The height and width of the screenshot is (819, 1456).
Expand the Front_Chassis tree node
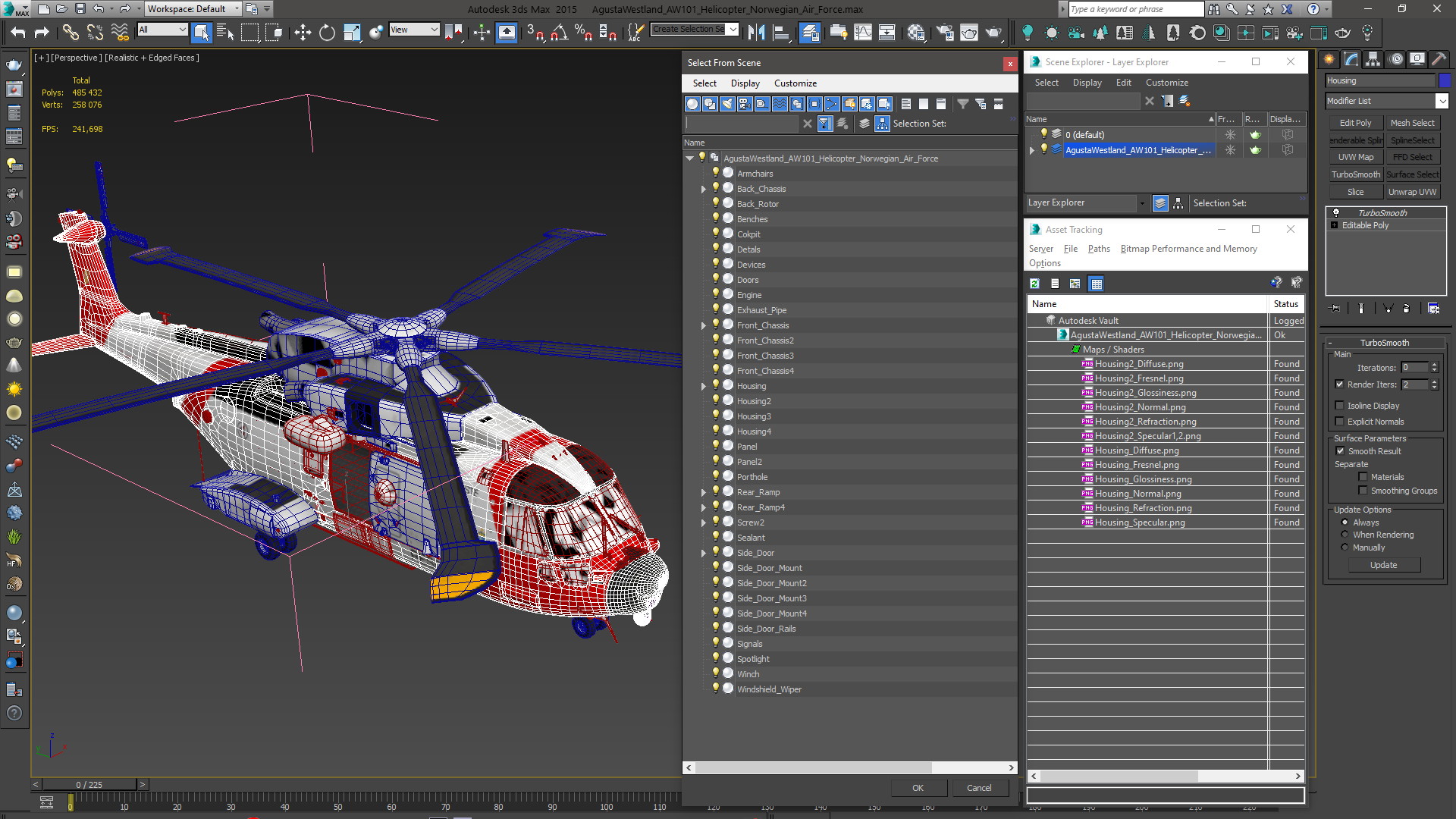coord(704,325)
